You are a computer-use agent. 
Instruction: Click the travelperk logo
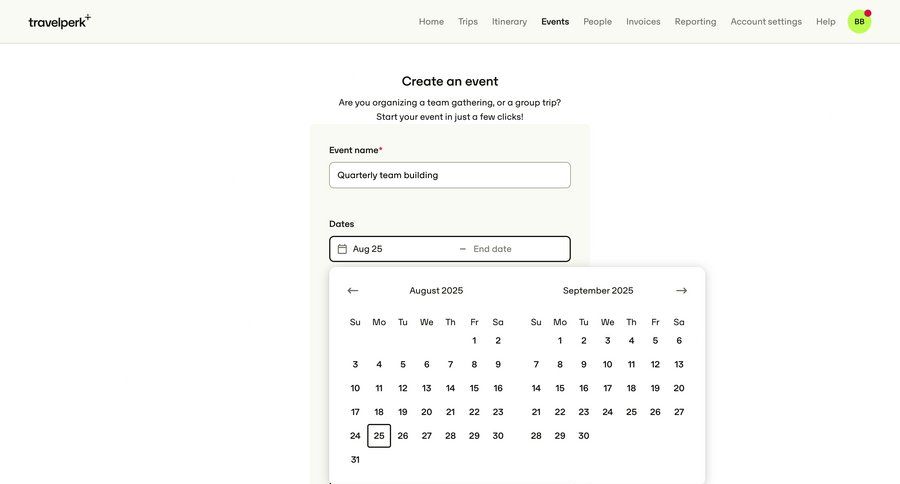click(59, 21)
